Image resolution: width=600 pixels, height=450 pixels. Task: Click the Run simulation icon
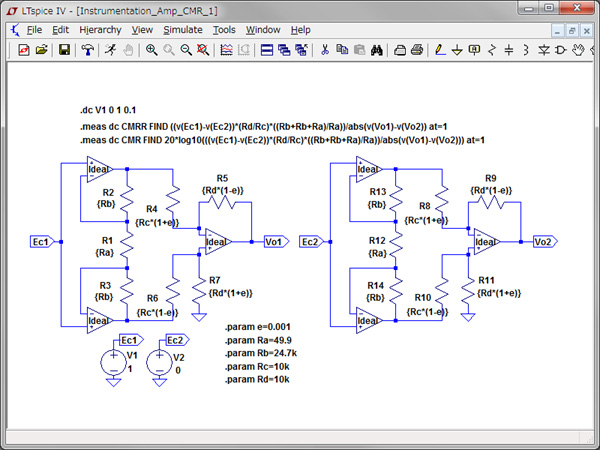tap(111, 49)
